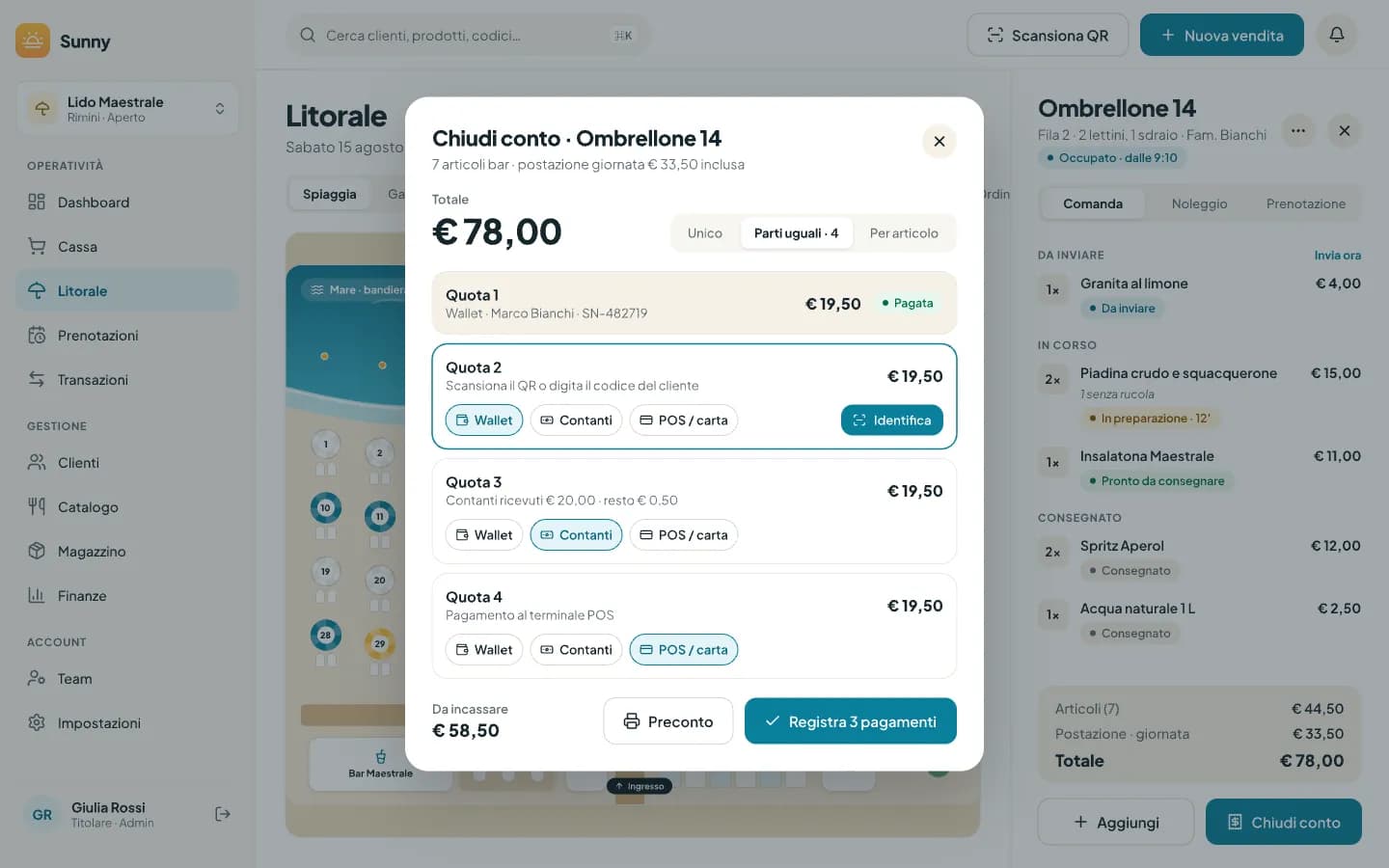The image size is (1389, 868).
Task: Click the search field for clienti, prodotti, codici
Action: coord(469,35)
